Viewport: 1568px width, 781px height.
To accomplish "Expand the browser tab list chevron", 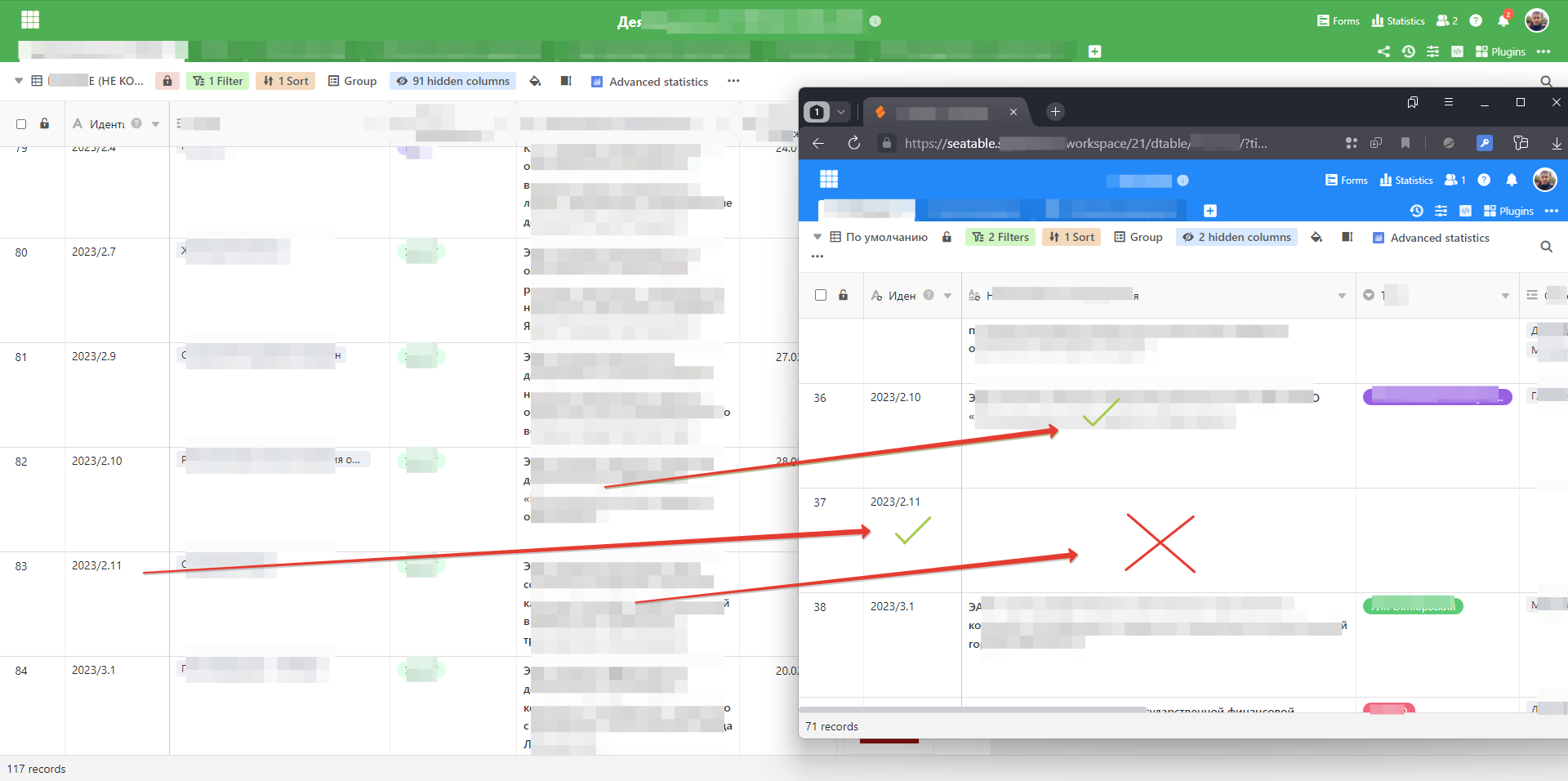I will (841, 112).
